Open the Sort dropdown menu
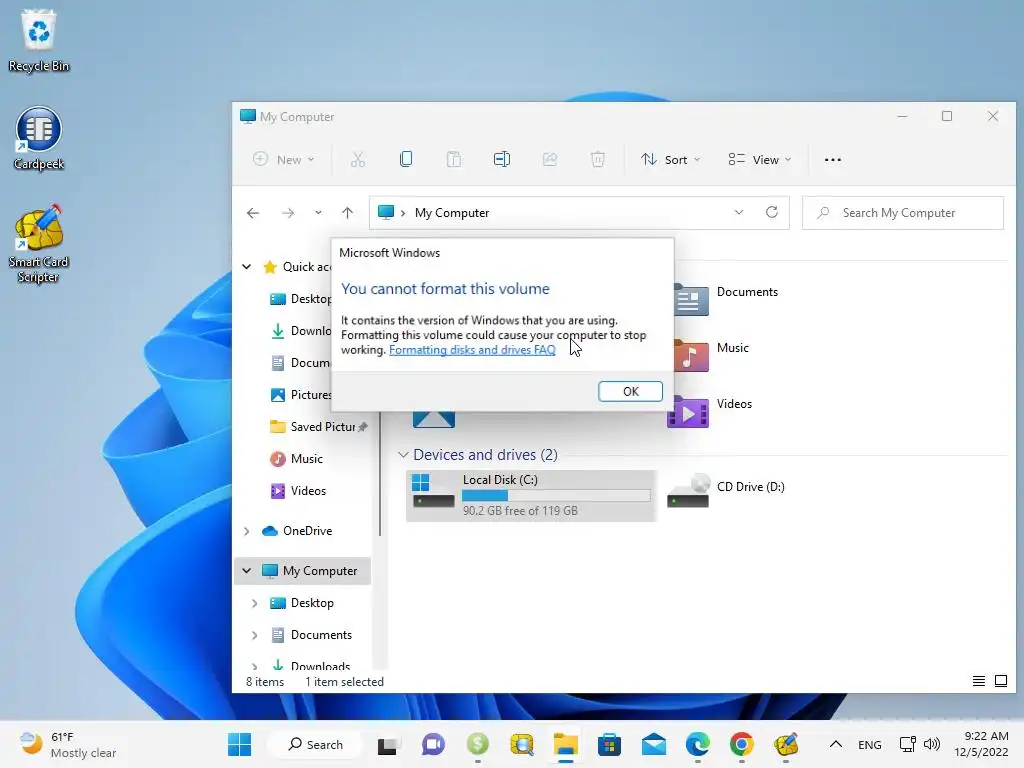 tap(671, 159)
